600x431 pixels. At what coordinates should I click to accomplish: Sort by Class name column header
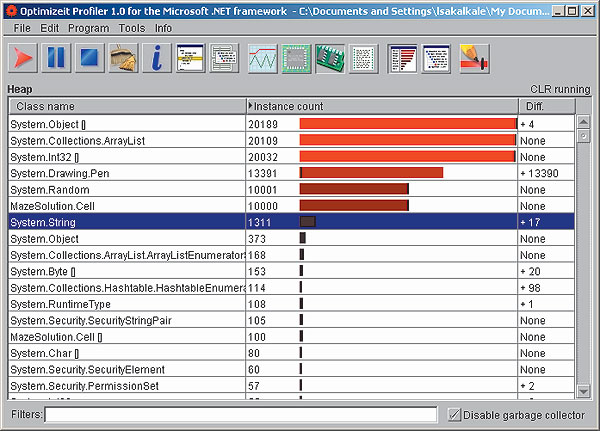127,106
